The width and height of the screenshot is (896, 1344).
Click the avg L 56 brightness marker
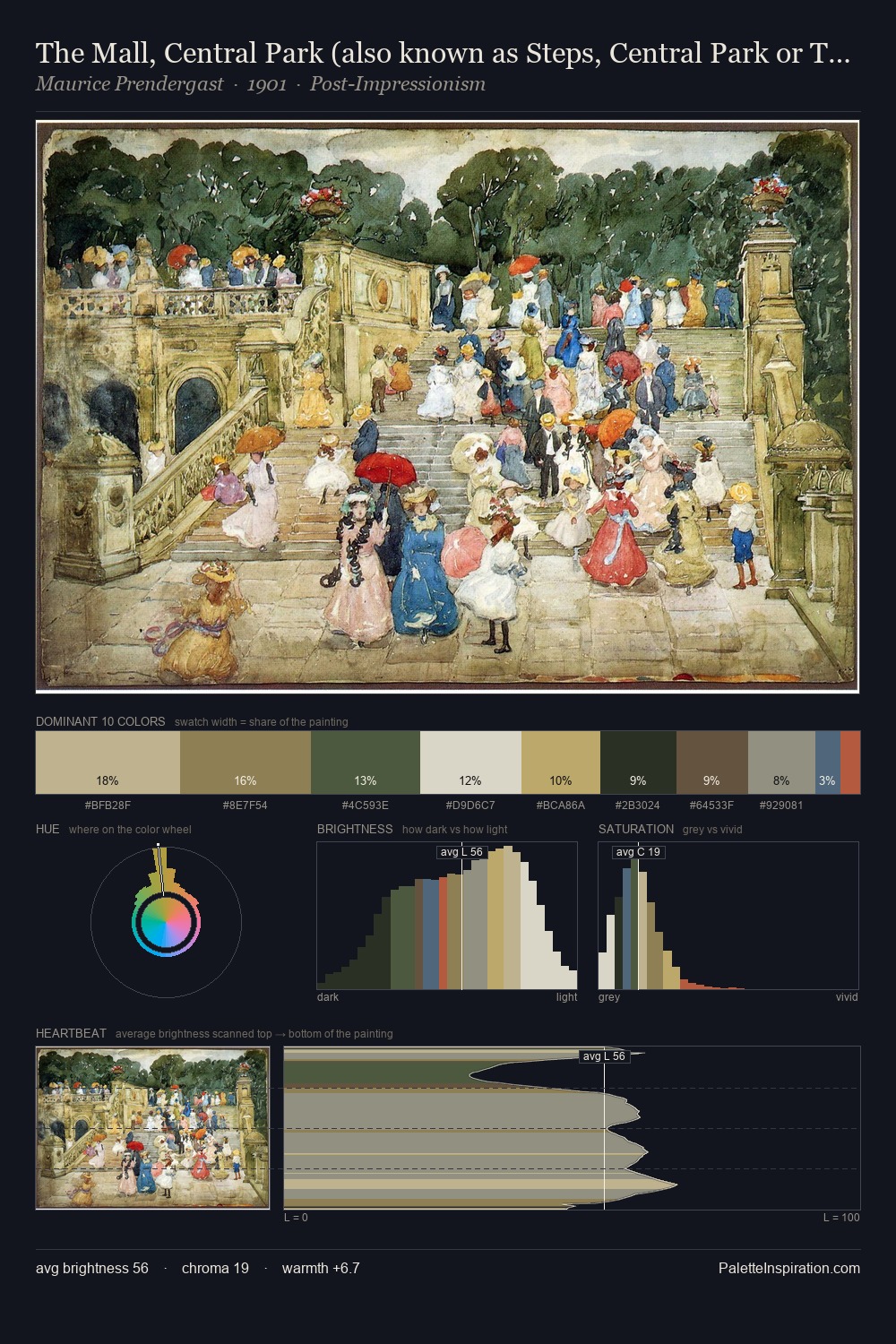click(x=462, y=852)
